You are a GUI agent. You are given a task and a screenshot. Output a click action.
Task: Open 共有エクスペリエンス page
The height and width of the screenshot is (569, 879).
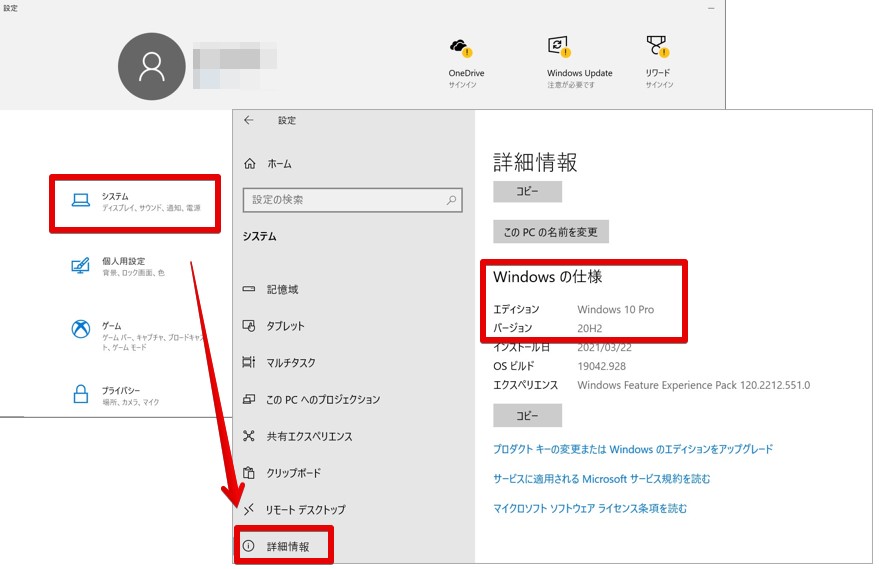309,436
